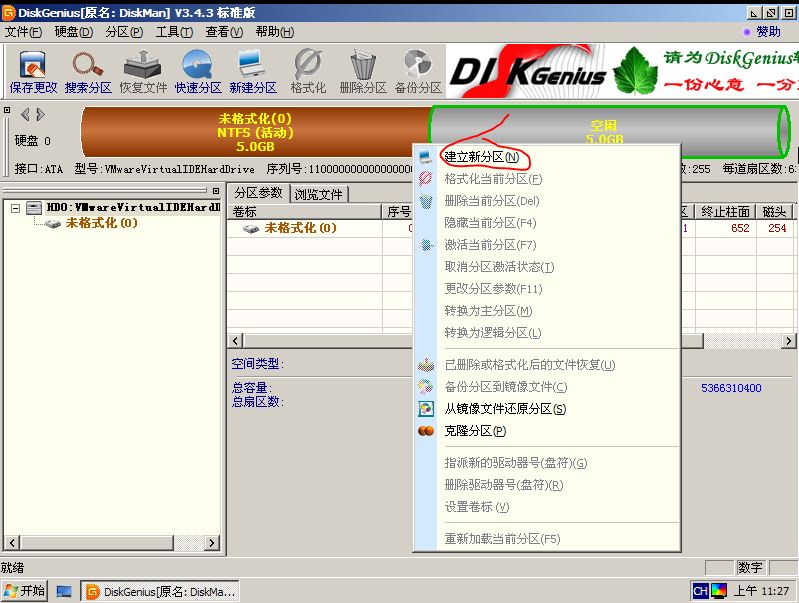
Task: Click the Windows 开始 Start button
Action: [24, 591]
